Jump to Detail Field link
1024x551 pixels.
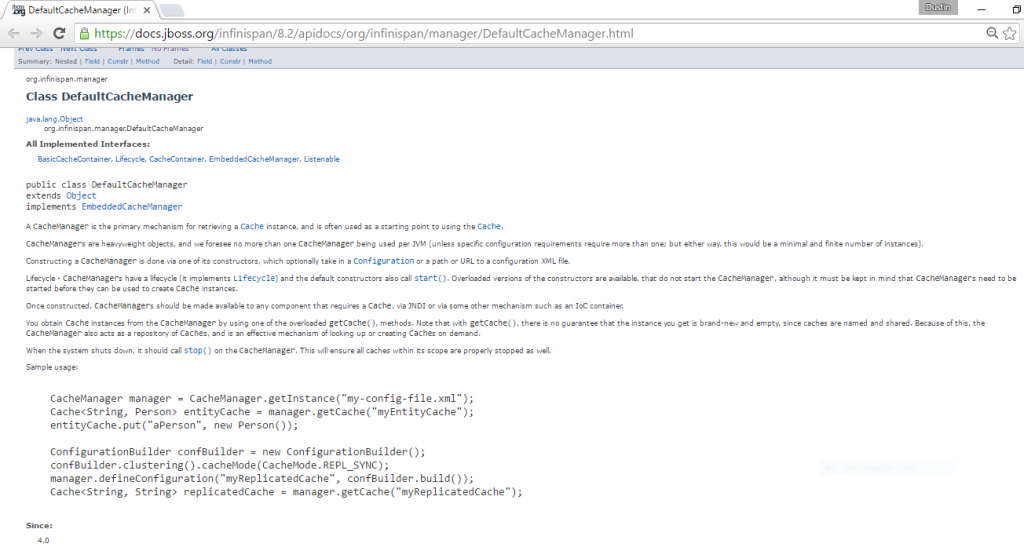point(204,61)
